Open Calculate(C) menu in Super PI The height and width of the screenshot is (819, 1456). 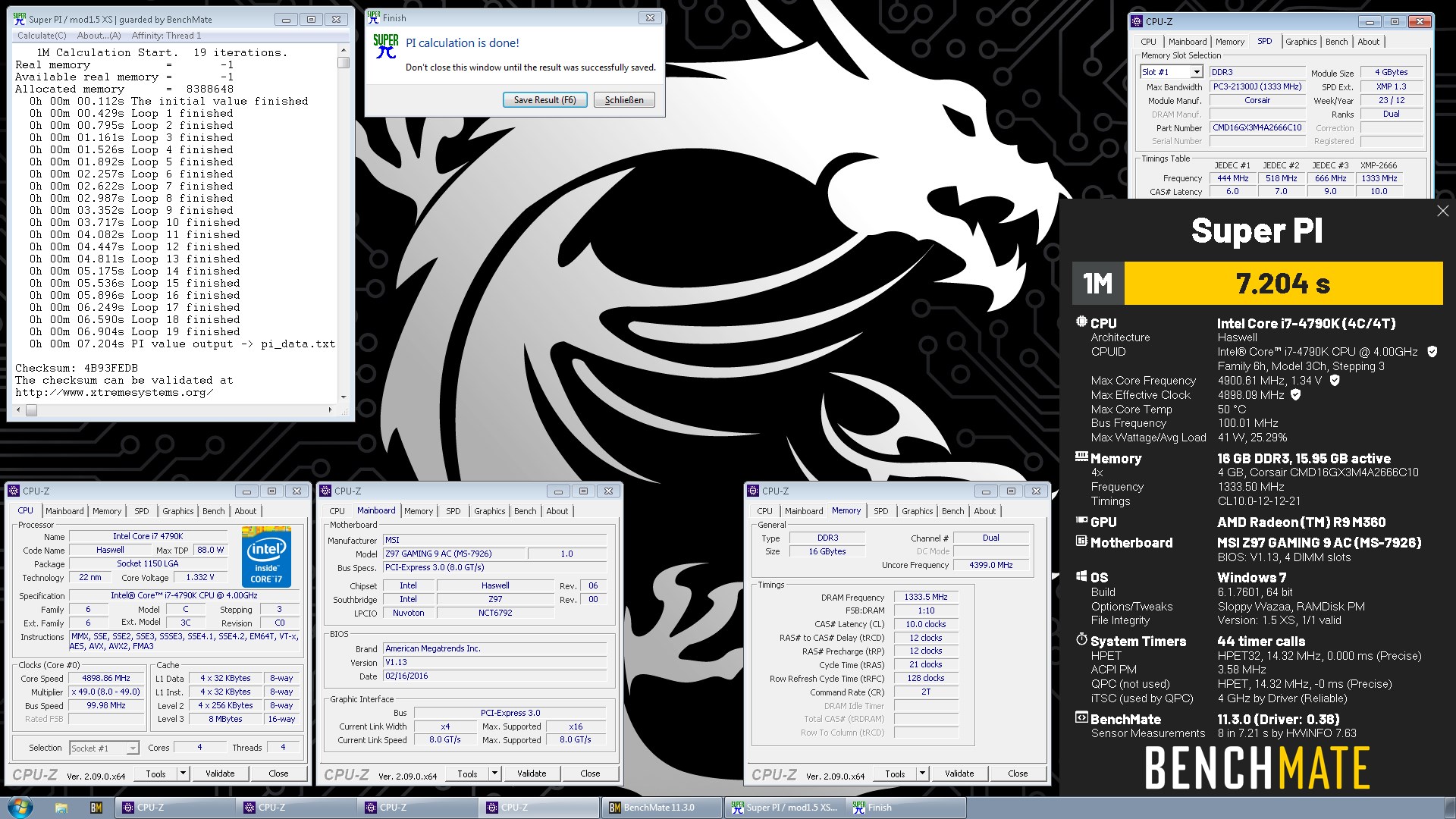pyautogui.click(x=42, y=36)
